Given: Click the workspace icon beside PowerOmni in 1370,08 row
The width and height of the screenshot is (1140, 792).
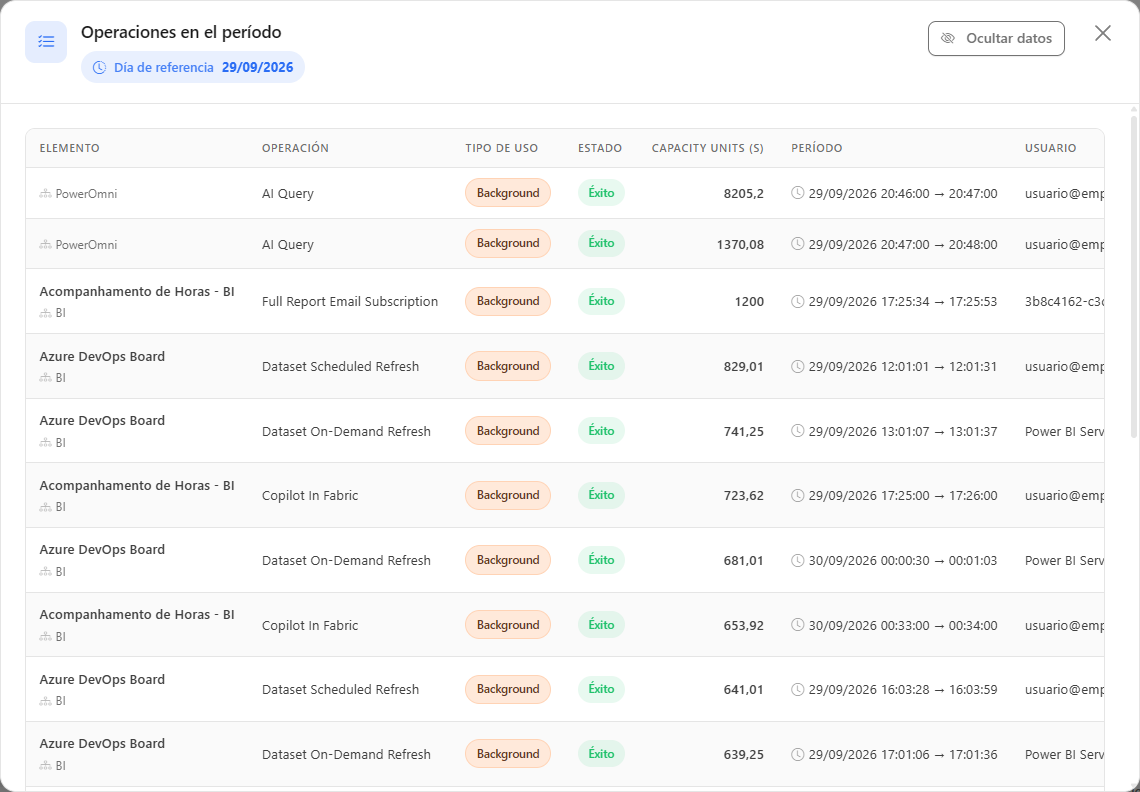Looking at the screenshot, I should pos(46,244).
